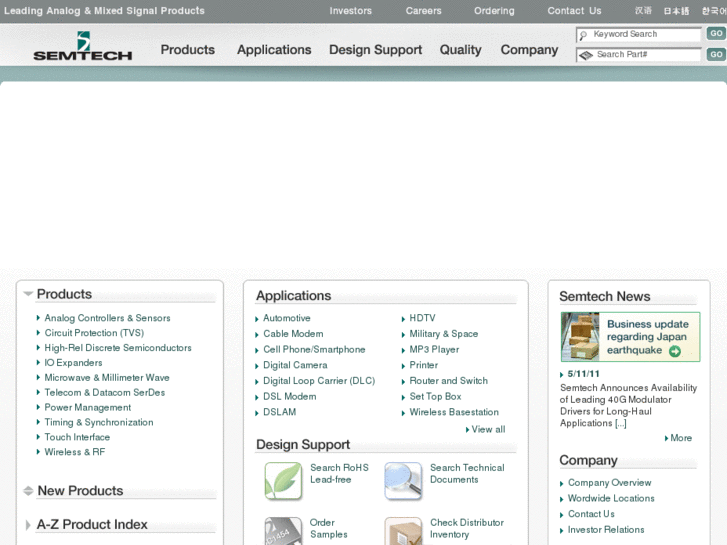Image resolution: width=727 pixels, height=545 pixels.
Task: Open Company Overview
Action: pyautogui.click(x=609, y=483)
